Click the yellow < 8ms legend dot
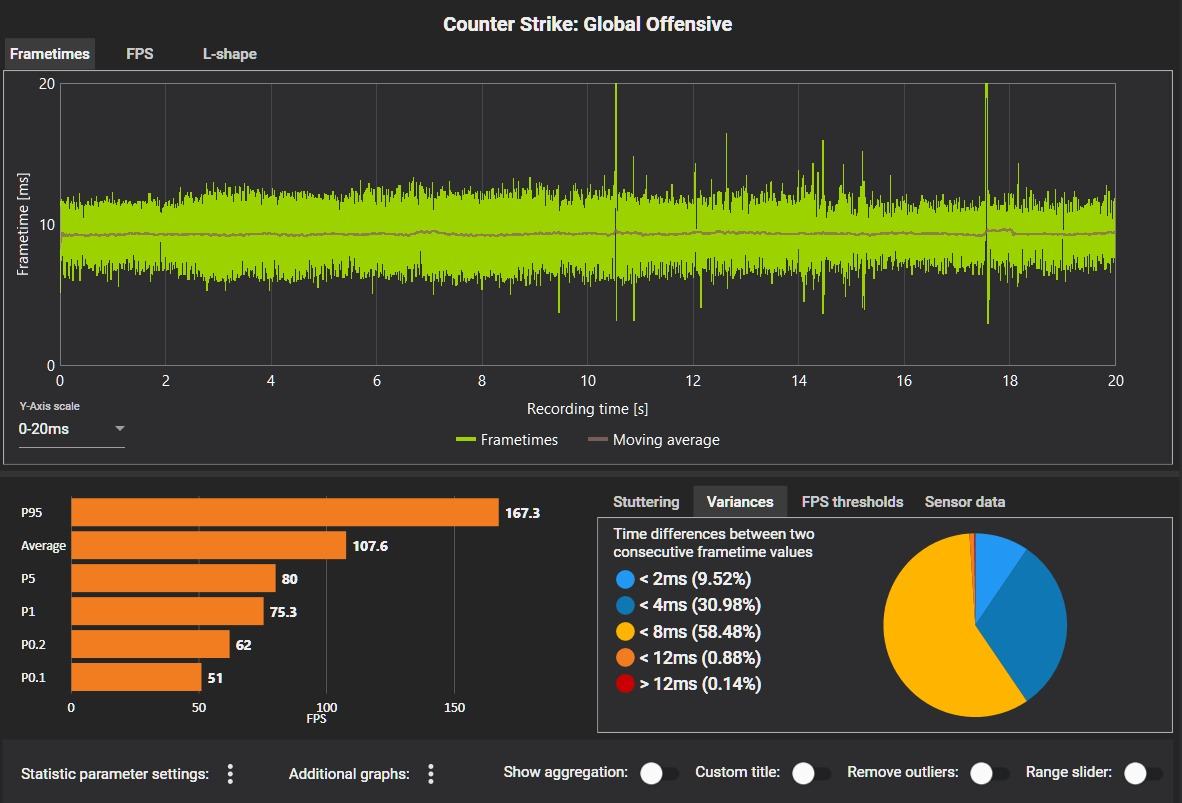Image resolution: width=1182 pixels, height=803 pixels. coord(625,632)
